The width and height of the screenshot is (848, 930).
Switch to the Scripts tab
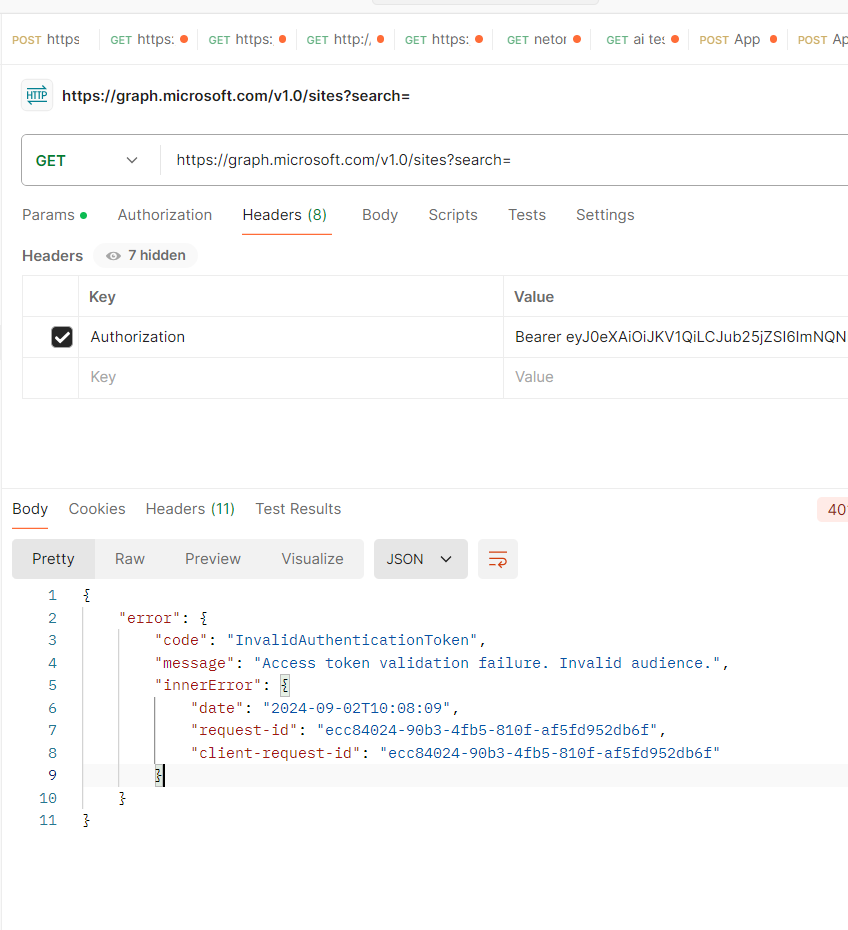click(x=453, y=215)
